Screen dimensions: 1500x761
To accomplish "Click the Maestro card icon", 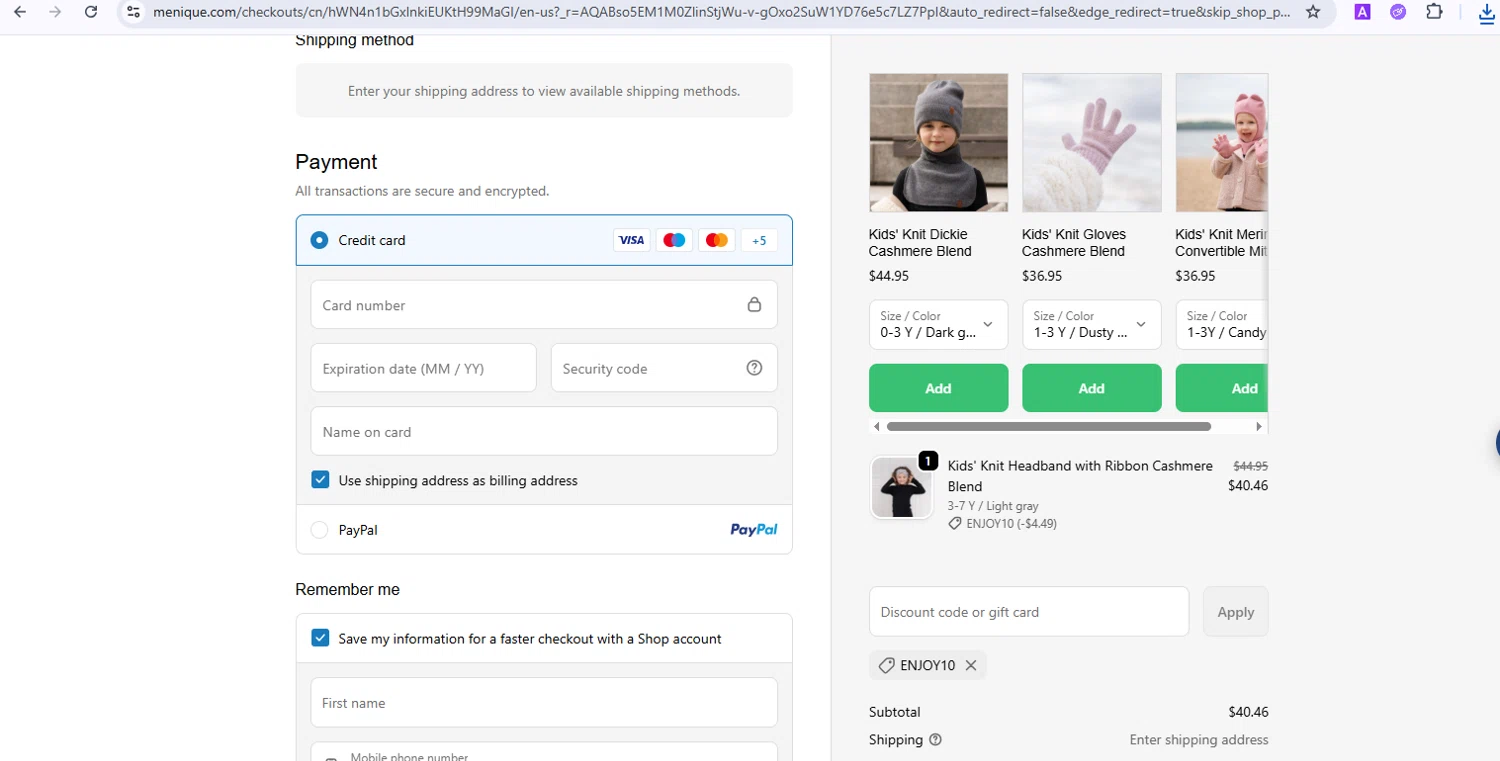I will pos(674,240).
